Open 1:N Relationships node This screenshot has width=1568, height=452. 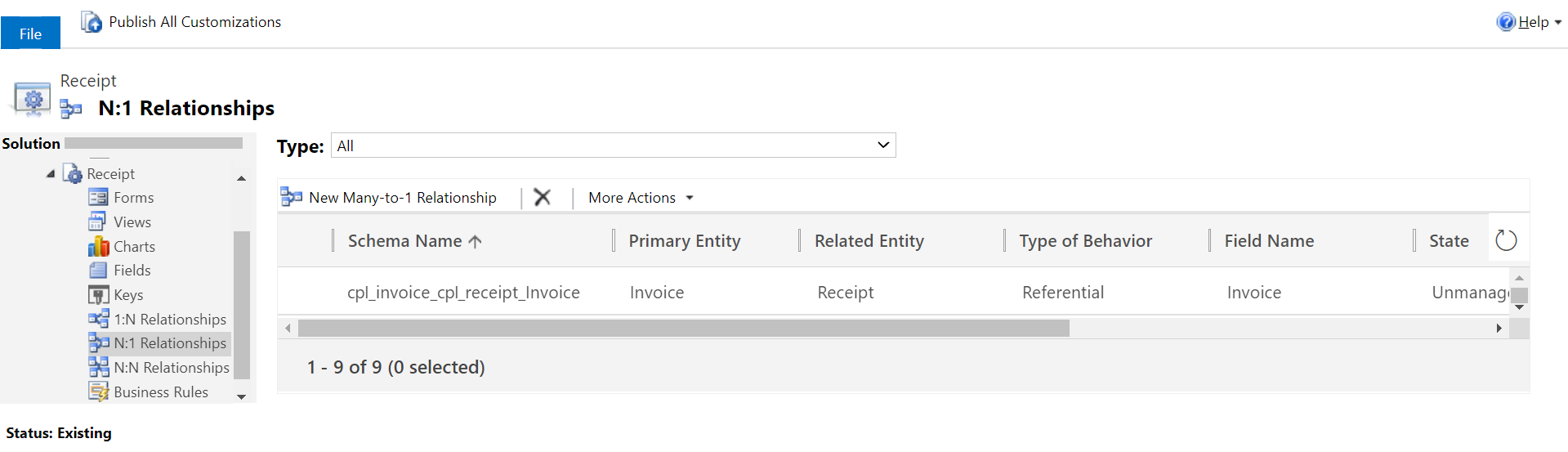tap(169, 320)
